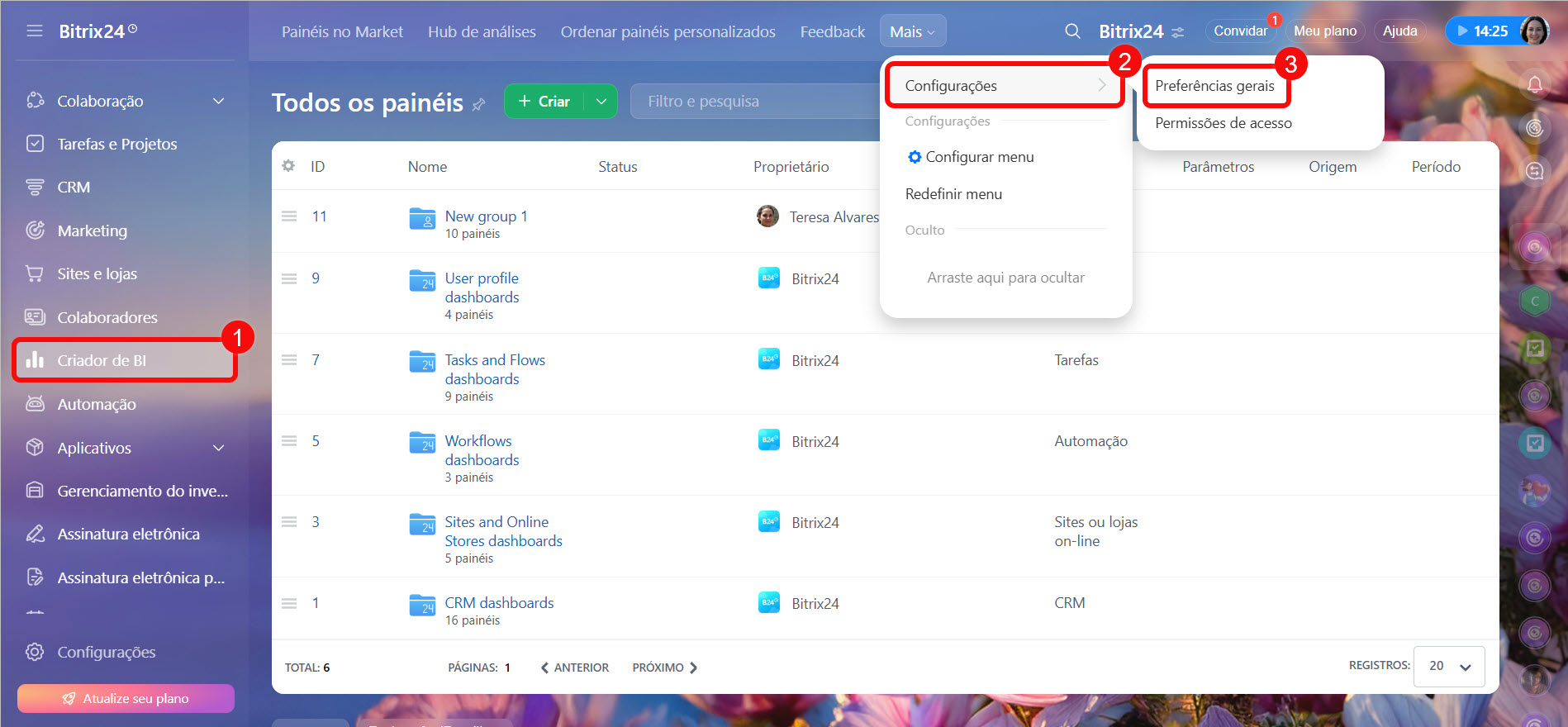The height and width of the screenshot is (727, 1568).
Task: Open the search magnifier icon in header
Action: (x=1072, y=31)
